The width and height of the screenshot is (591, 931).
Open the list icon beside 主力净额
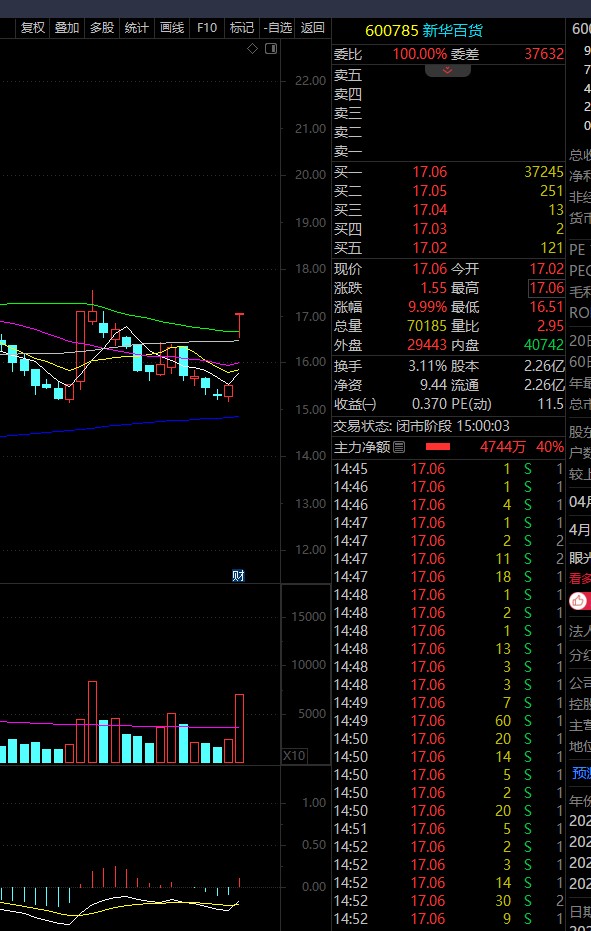click(x=399, y=447)
